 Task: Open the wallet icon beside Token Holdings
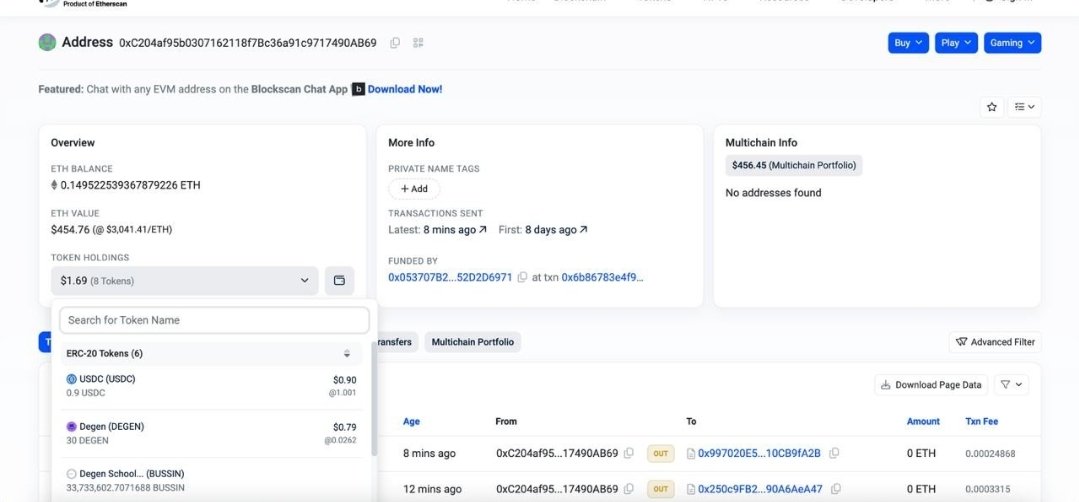pos(339,281)
